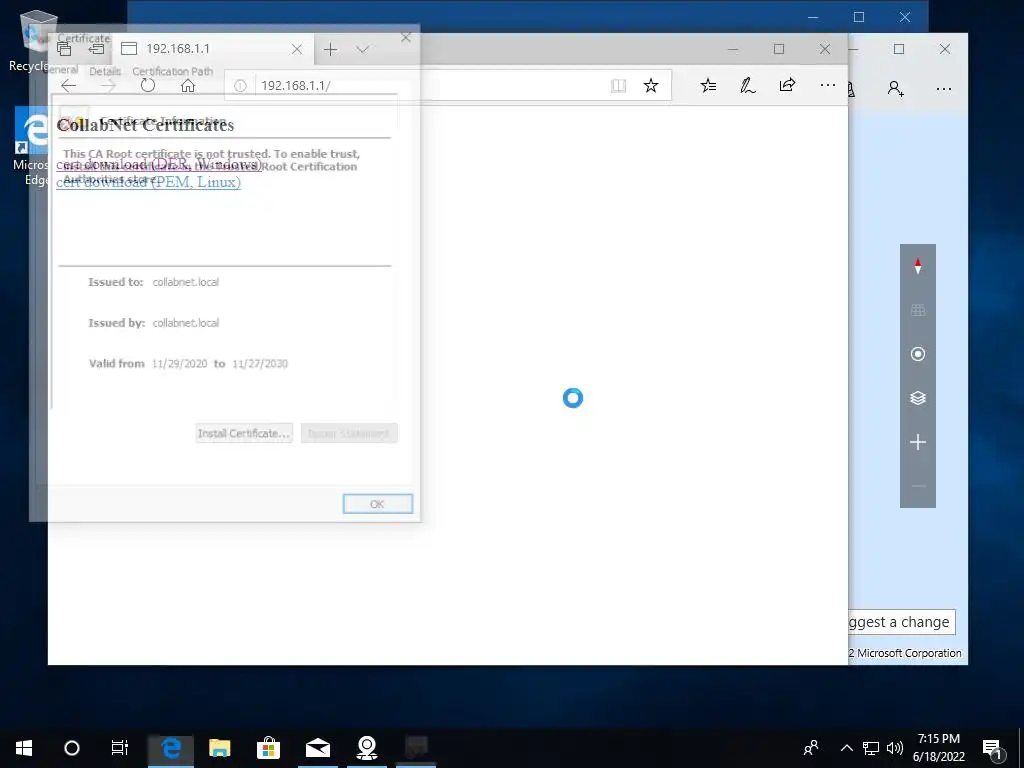The height and width of the screenshot is (768, 1024).
Task: Toggle tilt grid icon in Maps
Action: (918, 310)
